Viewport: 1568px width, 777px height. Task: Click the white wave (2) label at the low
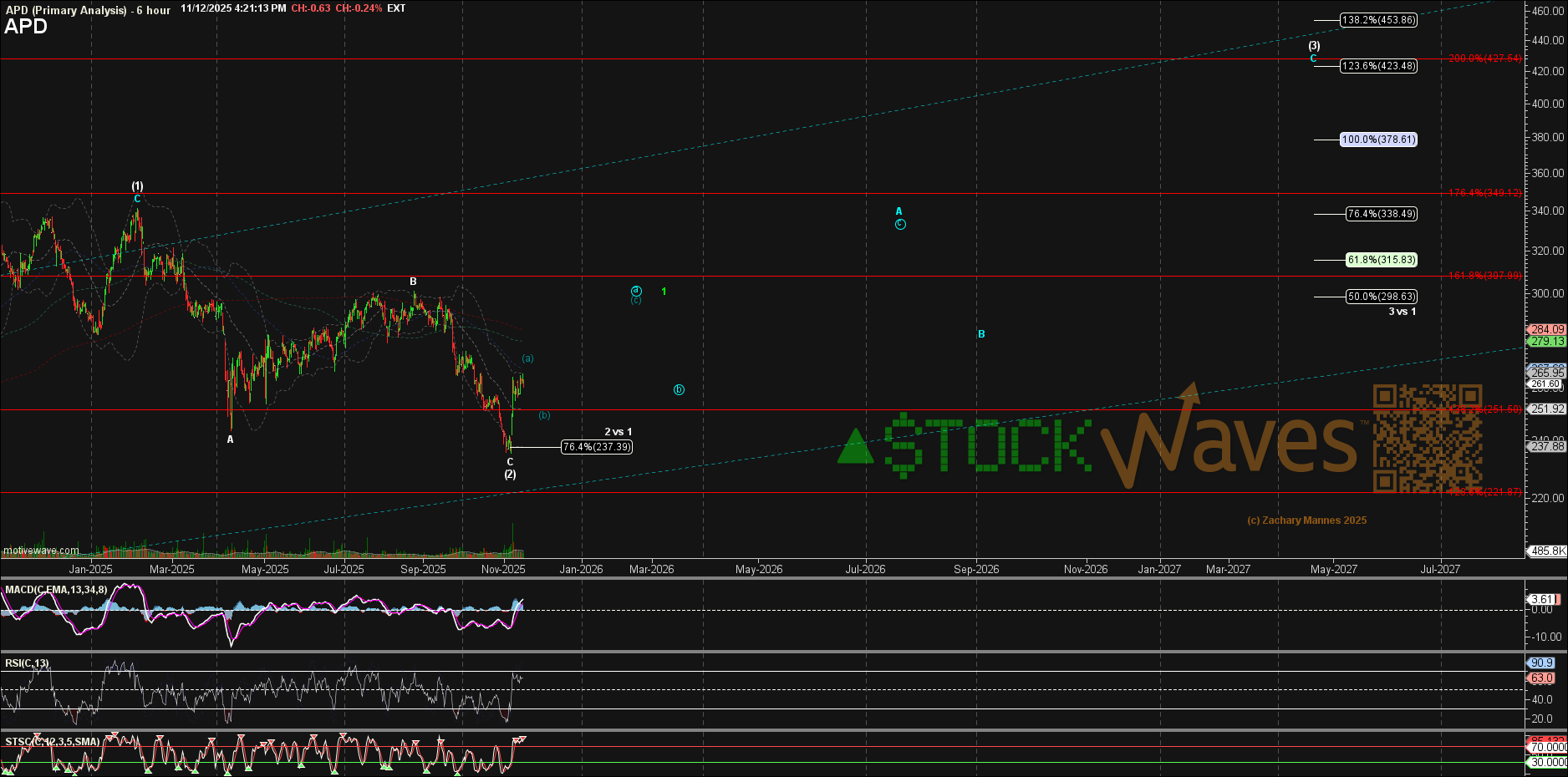point(510,475)
